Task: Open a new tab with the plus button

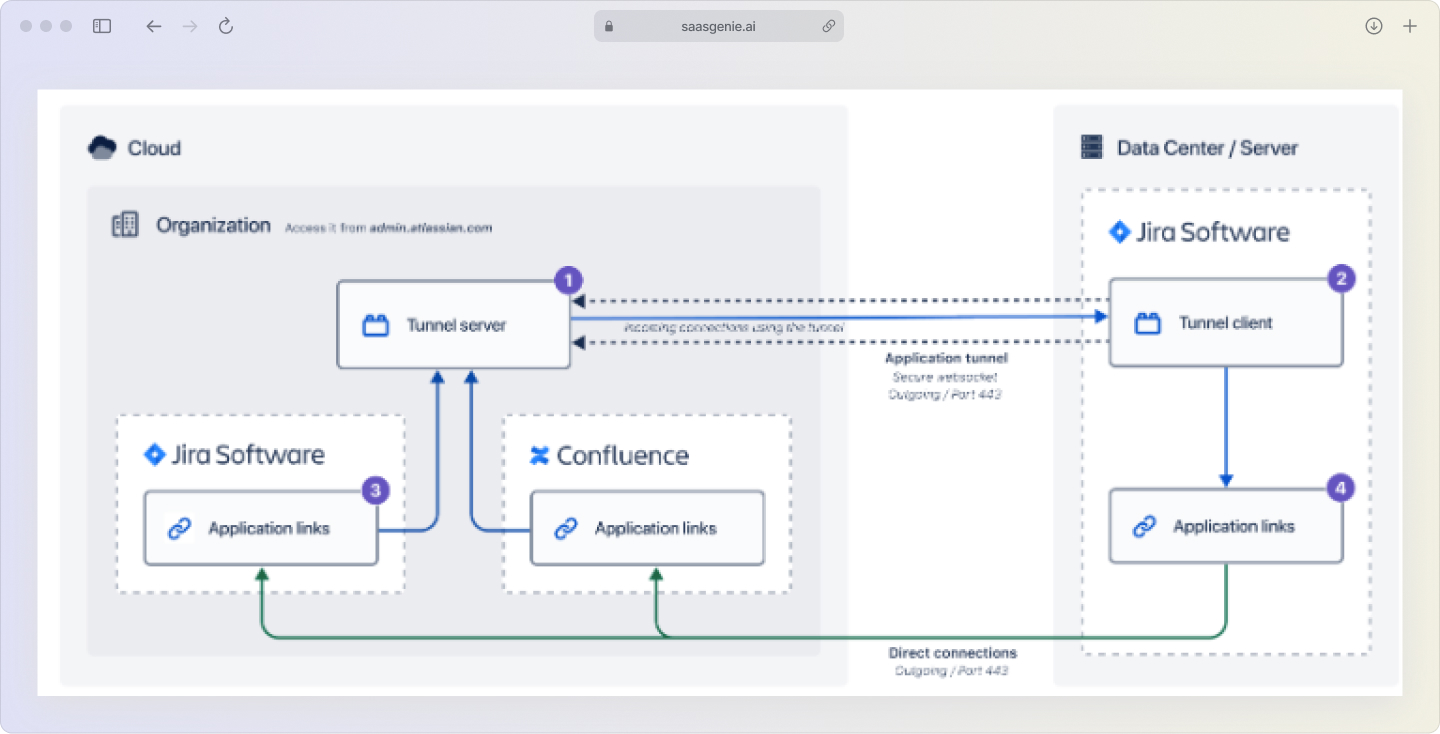Action: (x=1410, y=25)
